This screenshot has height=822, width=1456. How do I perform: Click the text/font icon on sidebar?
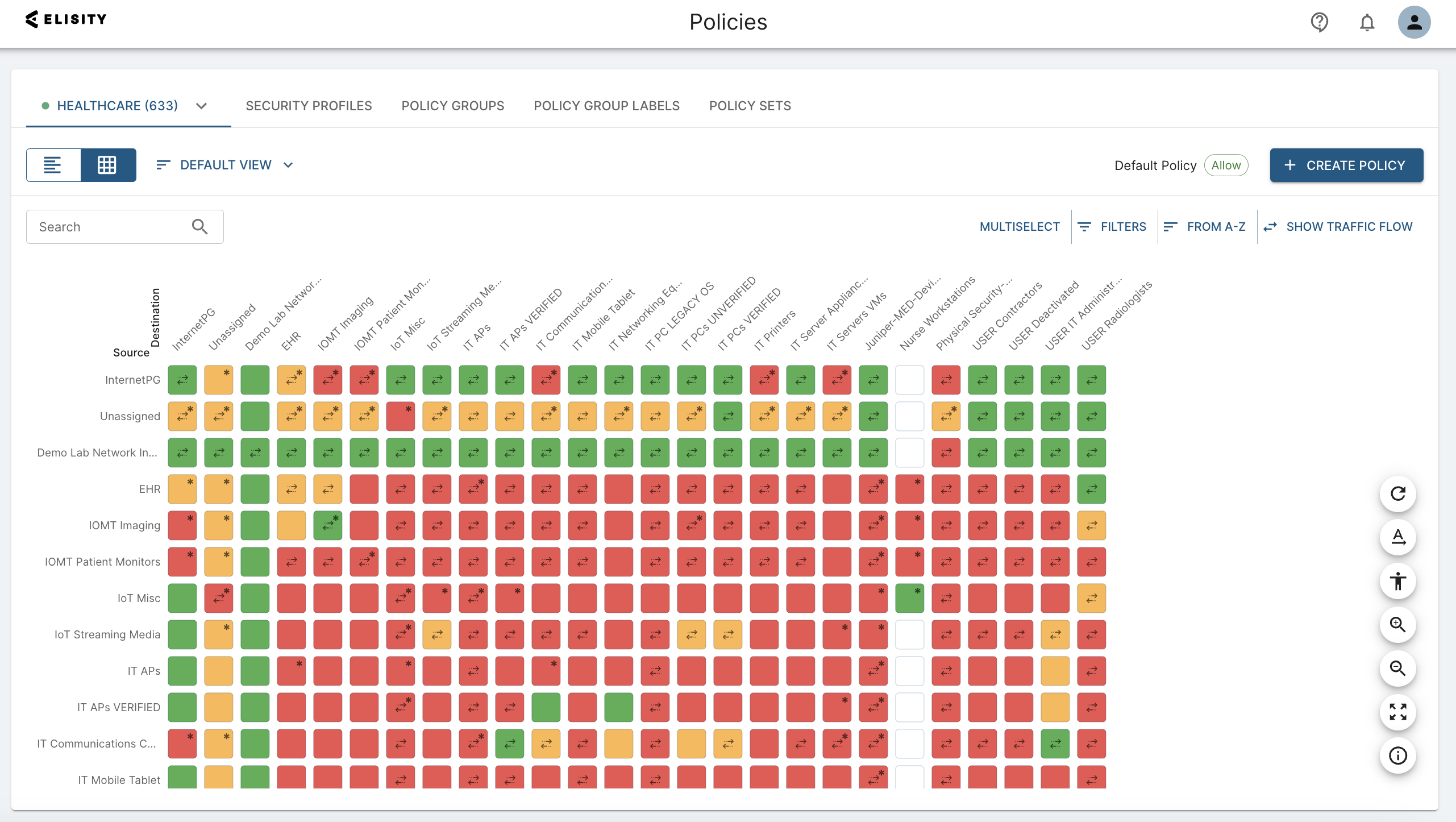[1397, 537]
